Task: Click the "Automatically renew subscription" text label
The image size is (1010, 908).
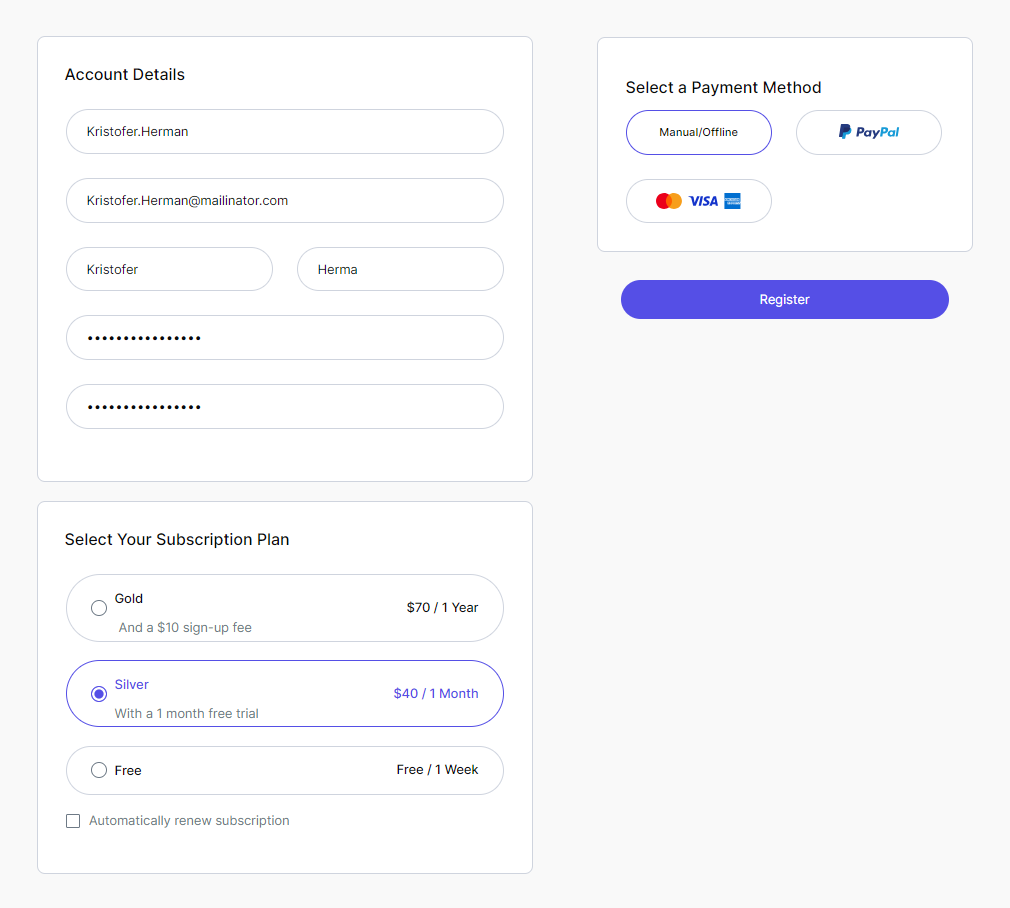Action: click(189, 821)
